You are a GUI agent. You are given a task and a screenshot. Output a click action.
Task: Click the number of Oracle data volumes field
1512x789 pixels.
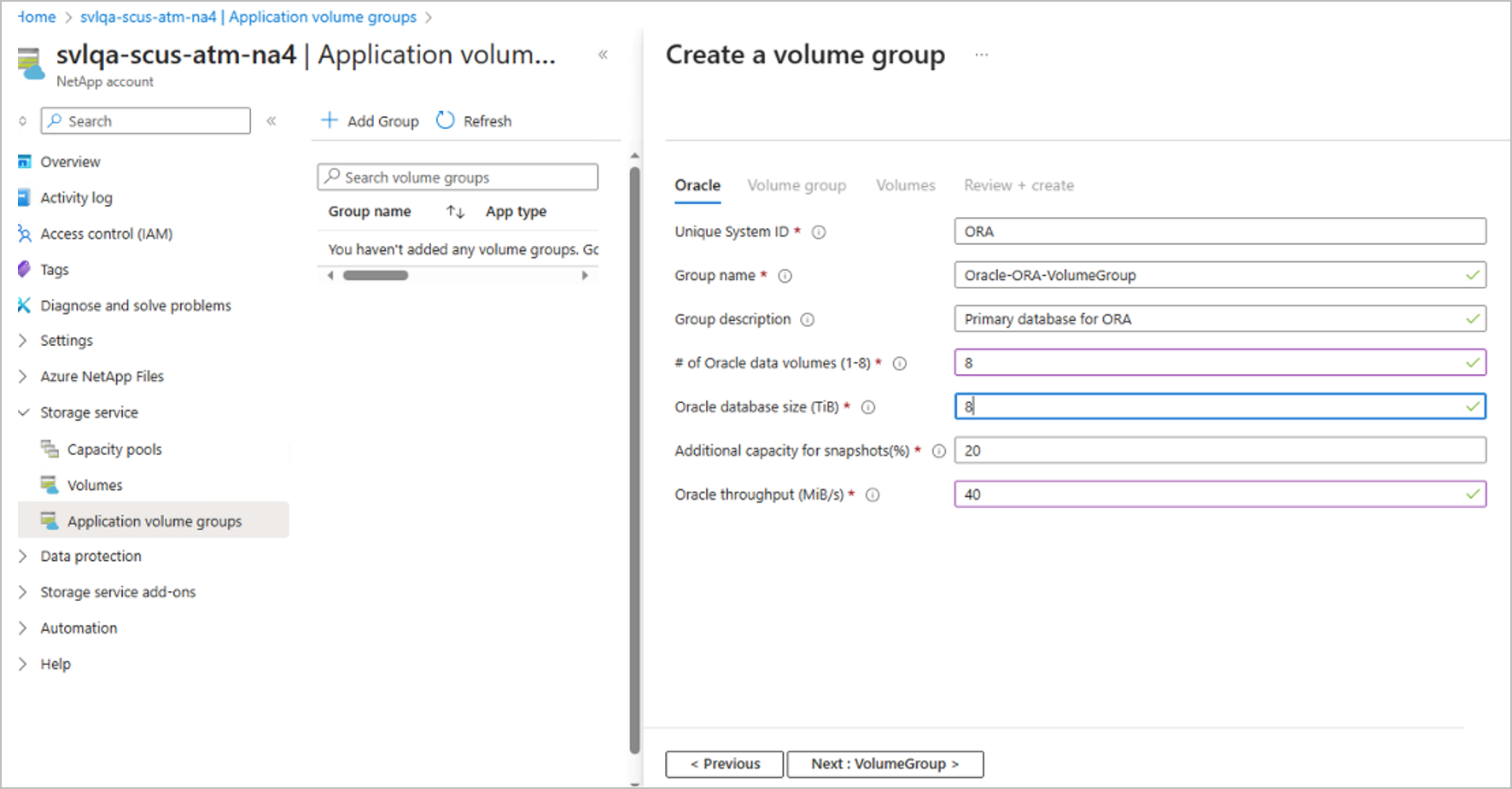click(x=1220, y=362)
